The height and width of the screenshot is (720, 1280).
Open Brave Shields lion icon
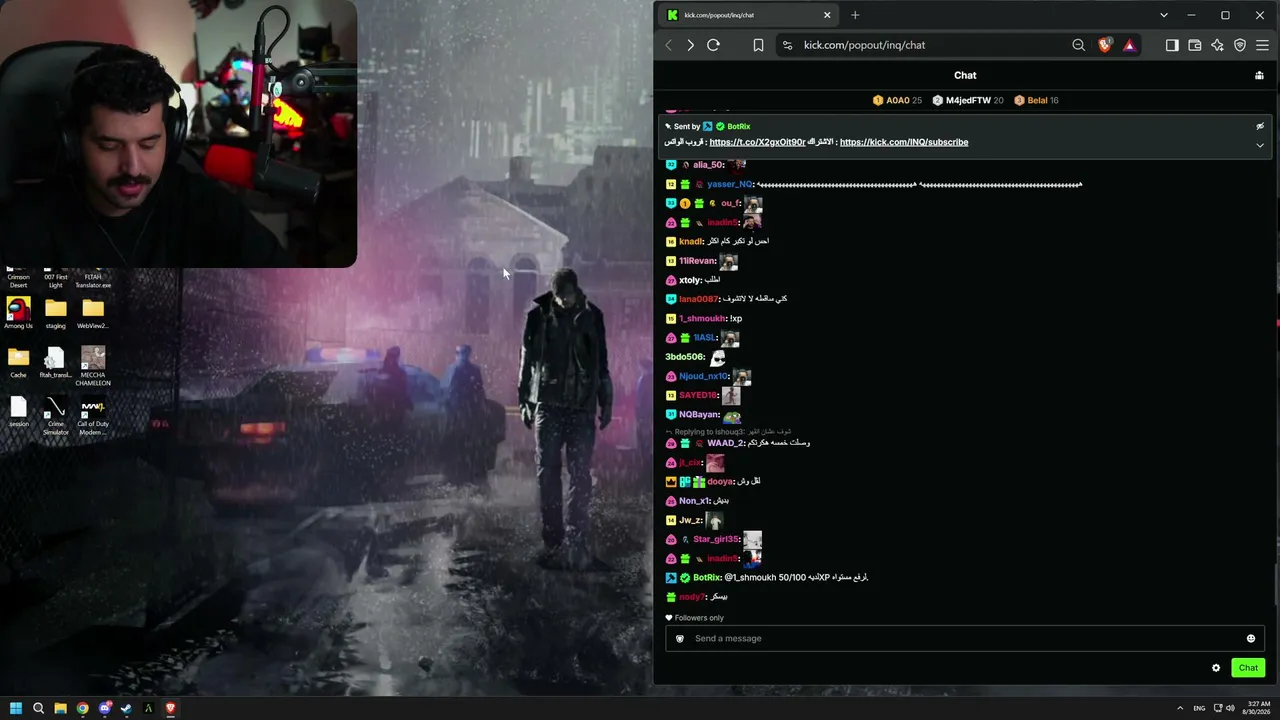coord(1105,45)
